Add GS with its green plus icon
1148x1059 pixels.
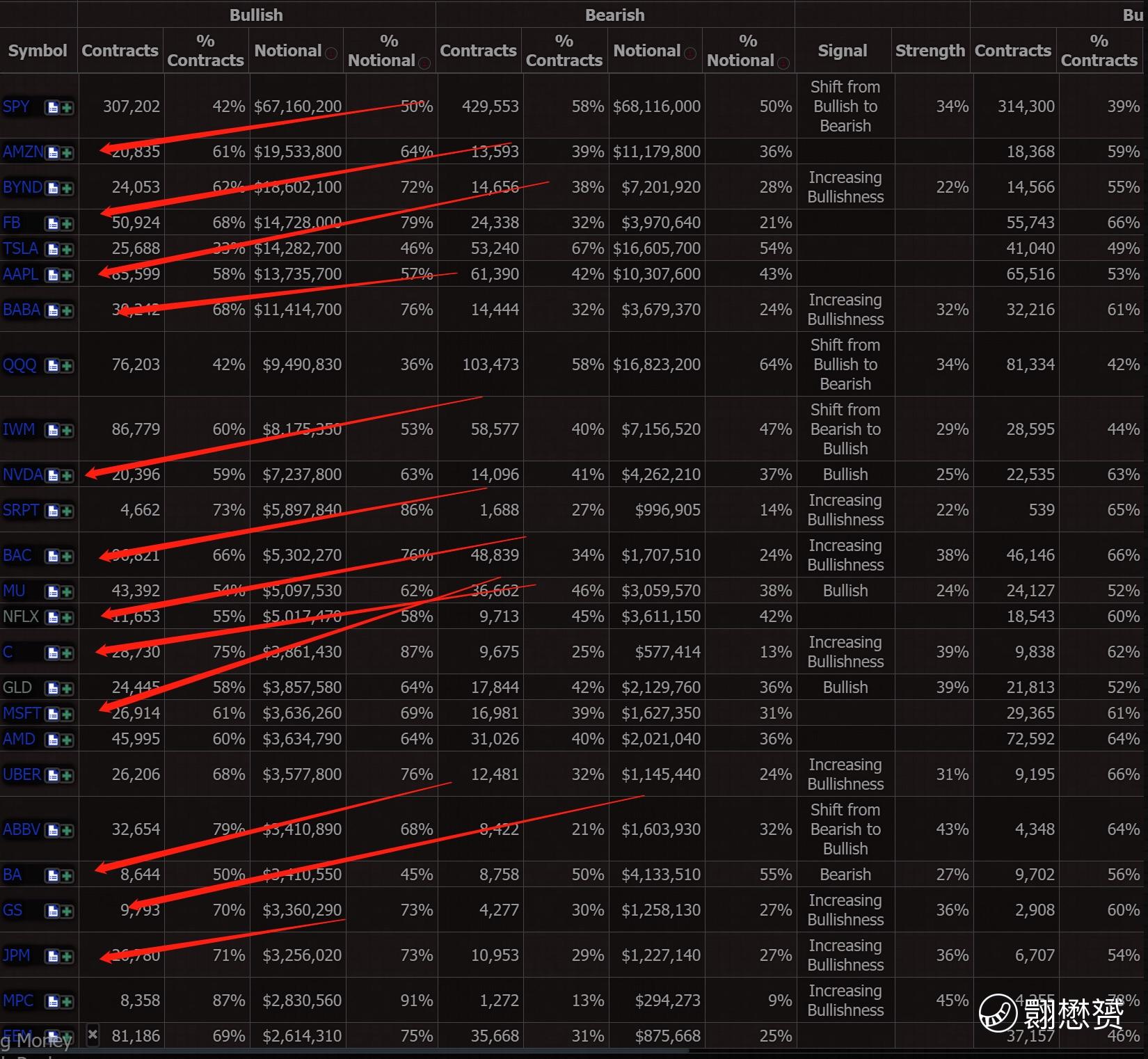(x=67, y=911)
